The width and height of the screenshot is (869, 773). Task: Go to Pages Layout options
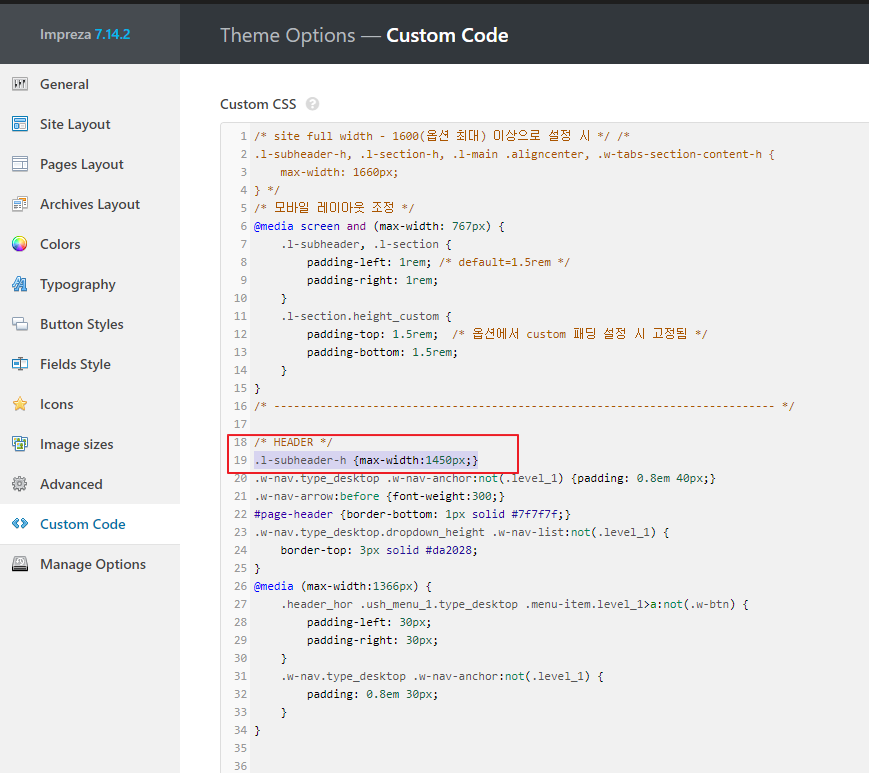click(x=90, y=164)
